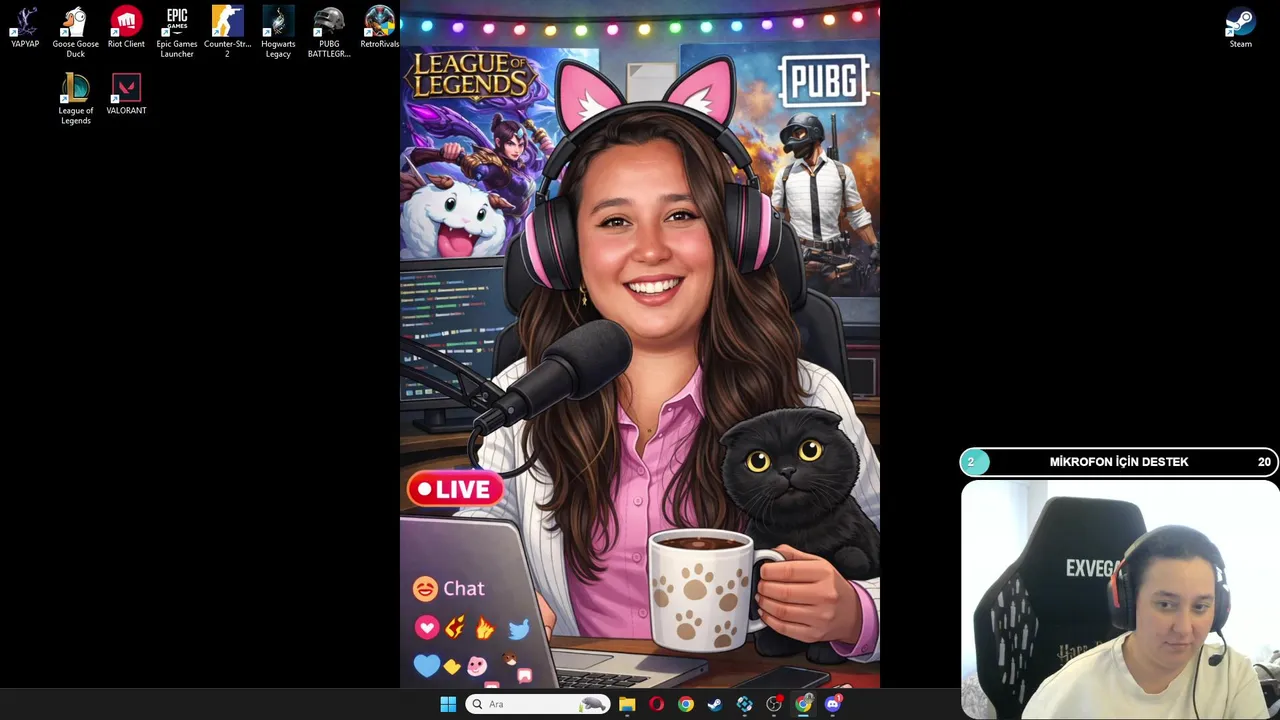Select the PUBG BATTLEGROUNDS desktop icon

click(x=329, y=32)
